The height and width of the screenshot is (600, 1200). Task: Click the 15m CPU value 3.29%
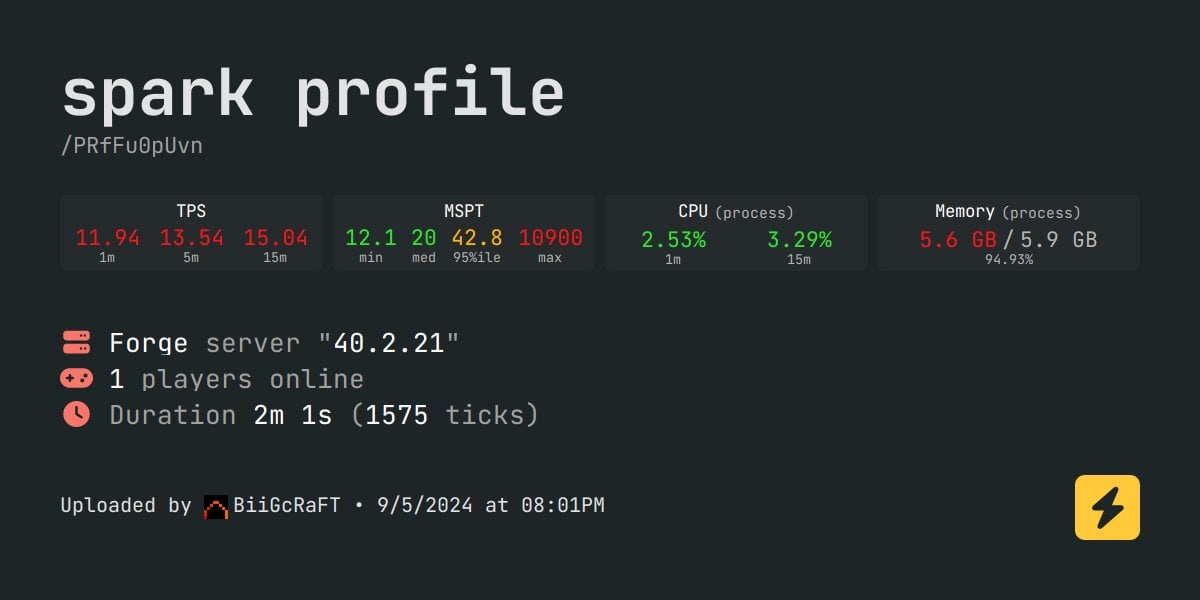tap(799, 240)
